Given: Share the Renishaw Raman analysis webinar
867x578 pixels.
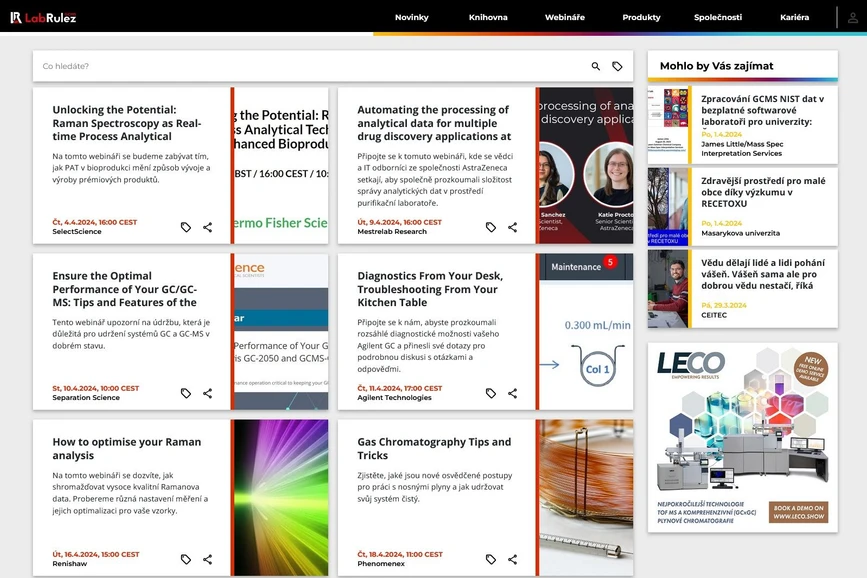Looking at the screenshot, I should pos(207,559).
